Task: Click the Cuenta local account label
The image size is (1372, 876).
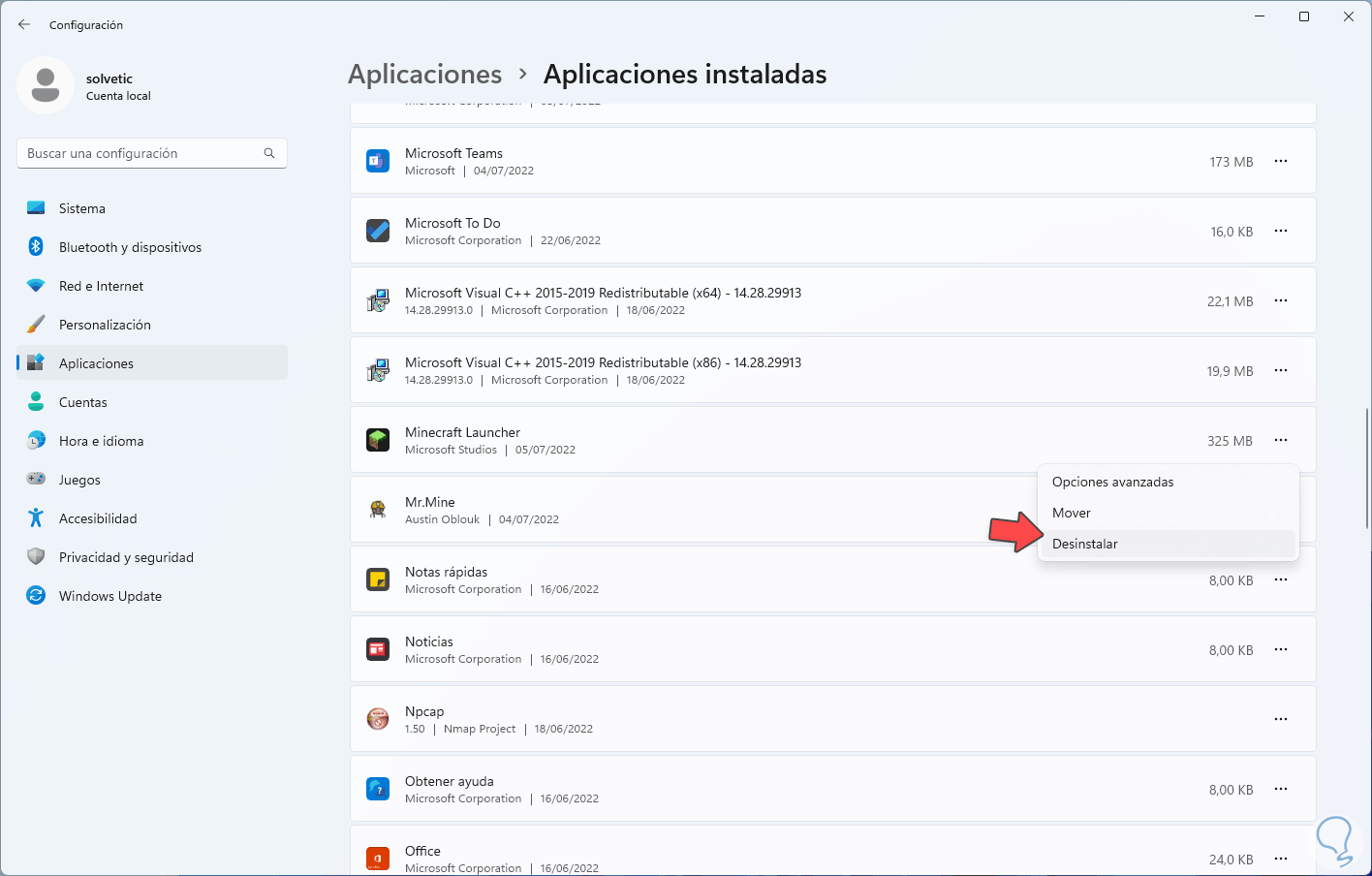Action: pos(118,96)
